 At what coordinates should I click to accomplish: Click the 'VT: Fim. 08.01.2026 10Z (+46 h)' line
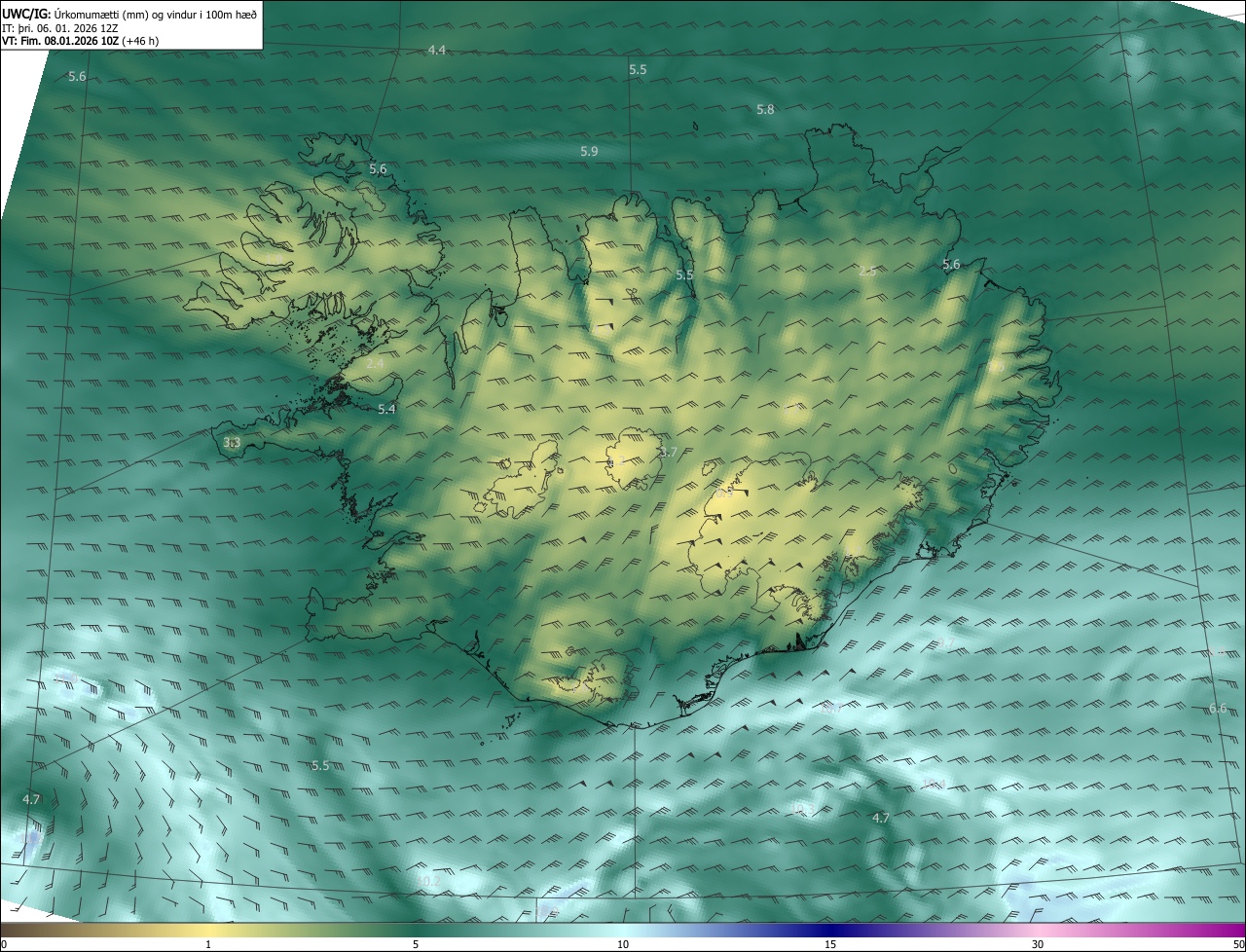pos(81,41)
